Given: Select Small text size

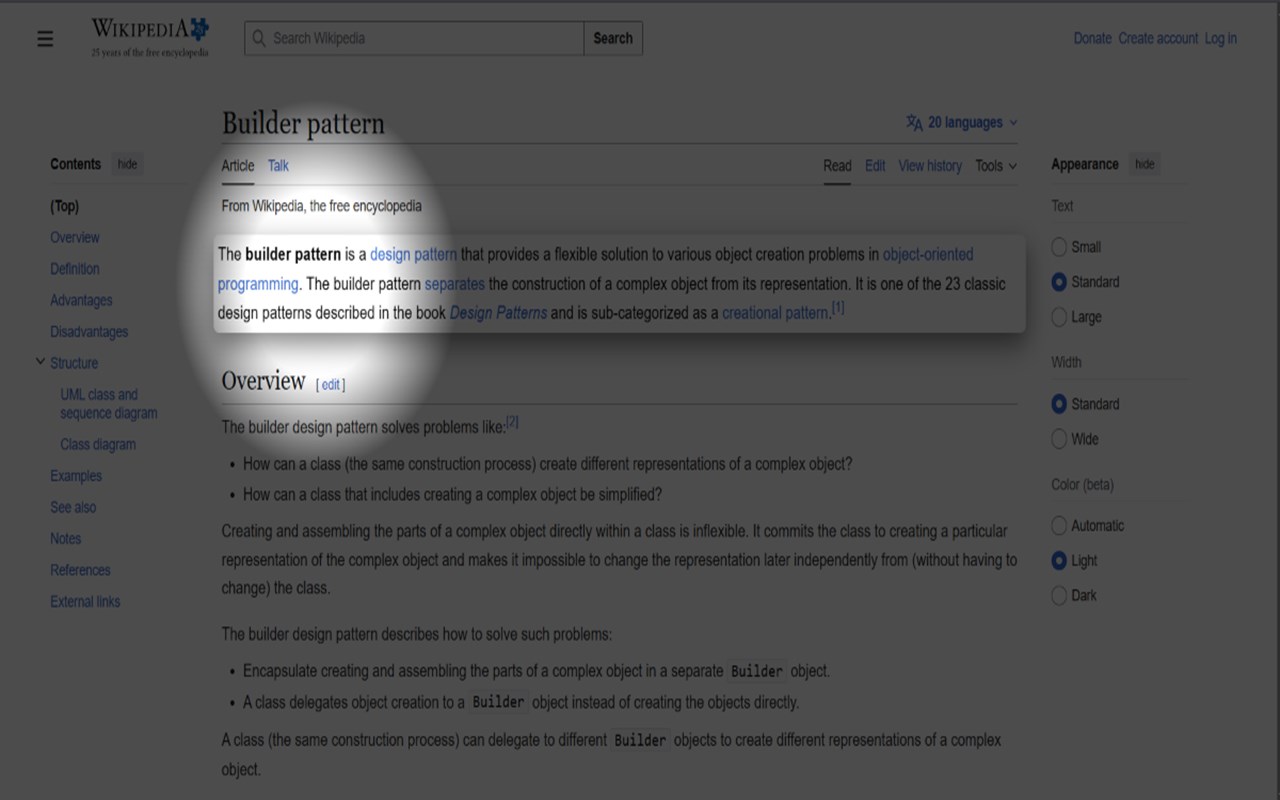Looking at the screenshot, I should click(x=1059, y=247).
